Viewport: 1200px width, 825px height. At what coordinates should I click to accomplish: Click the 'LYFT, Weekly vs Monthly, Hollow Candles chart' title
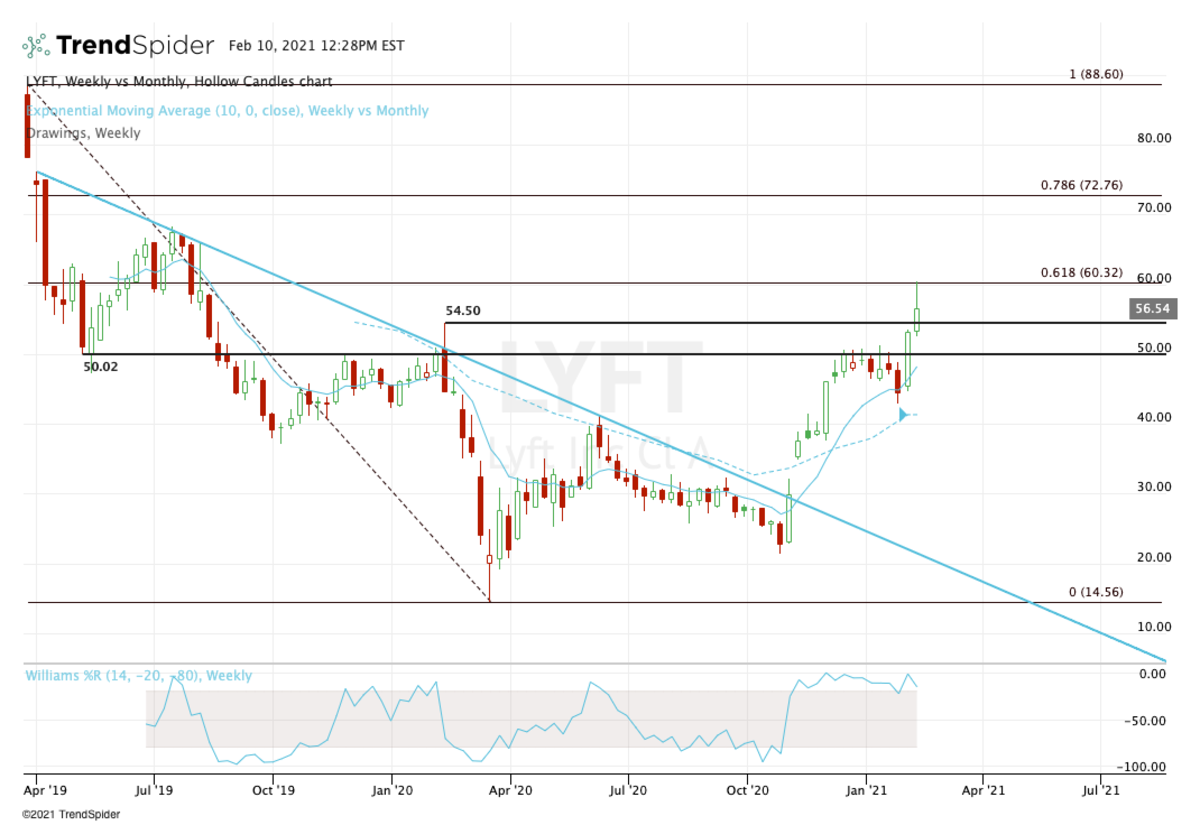[x=179, y=82]
